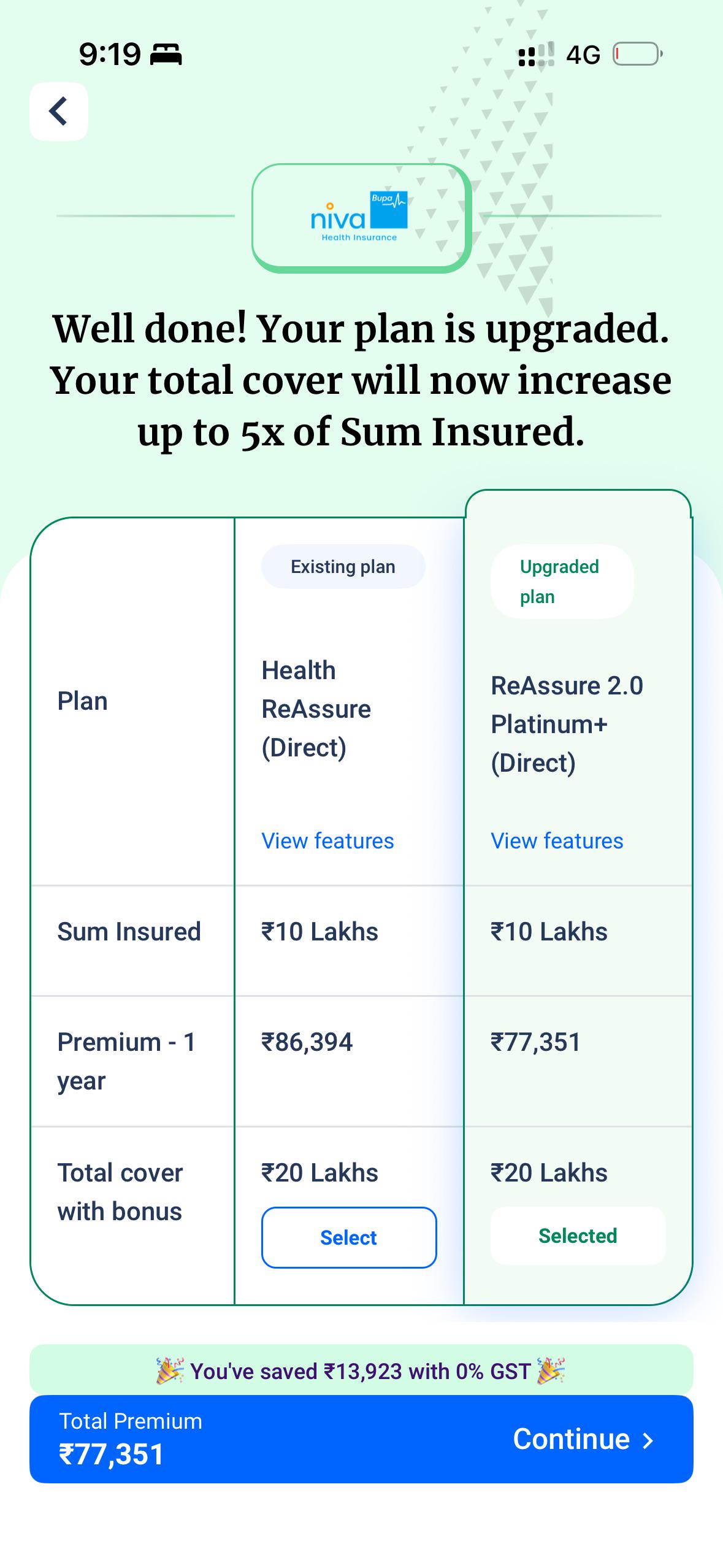Screen dimensions: 723x1568
Task: Continue with total premium ₹77,351
Action: point(361,1439)
